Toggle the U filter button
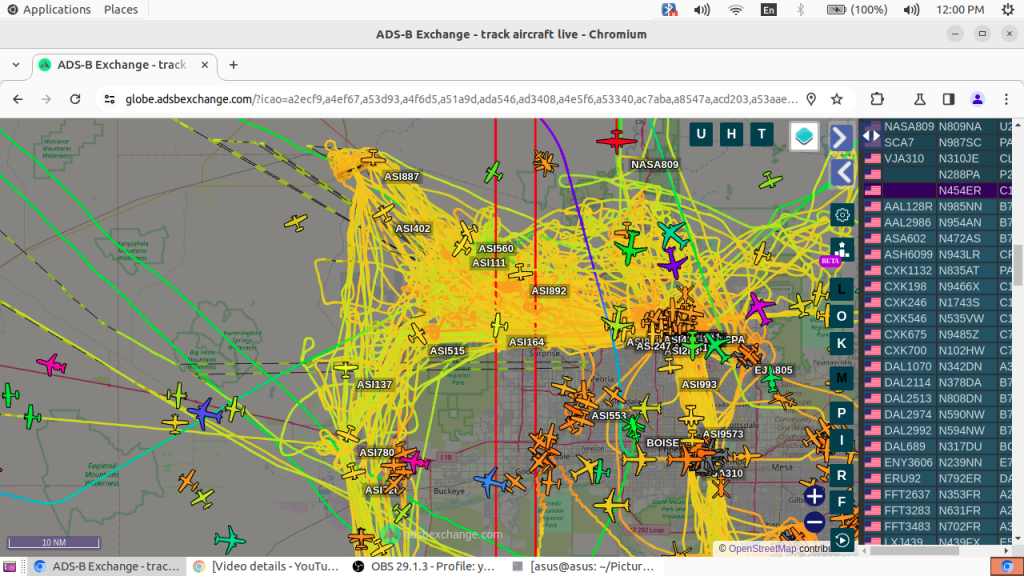 point(701,134)
